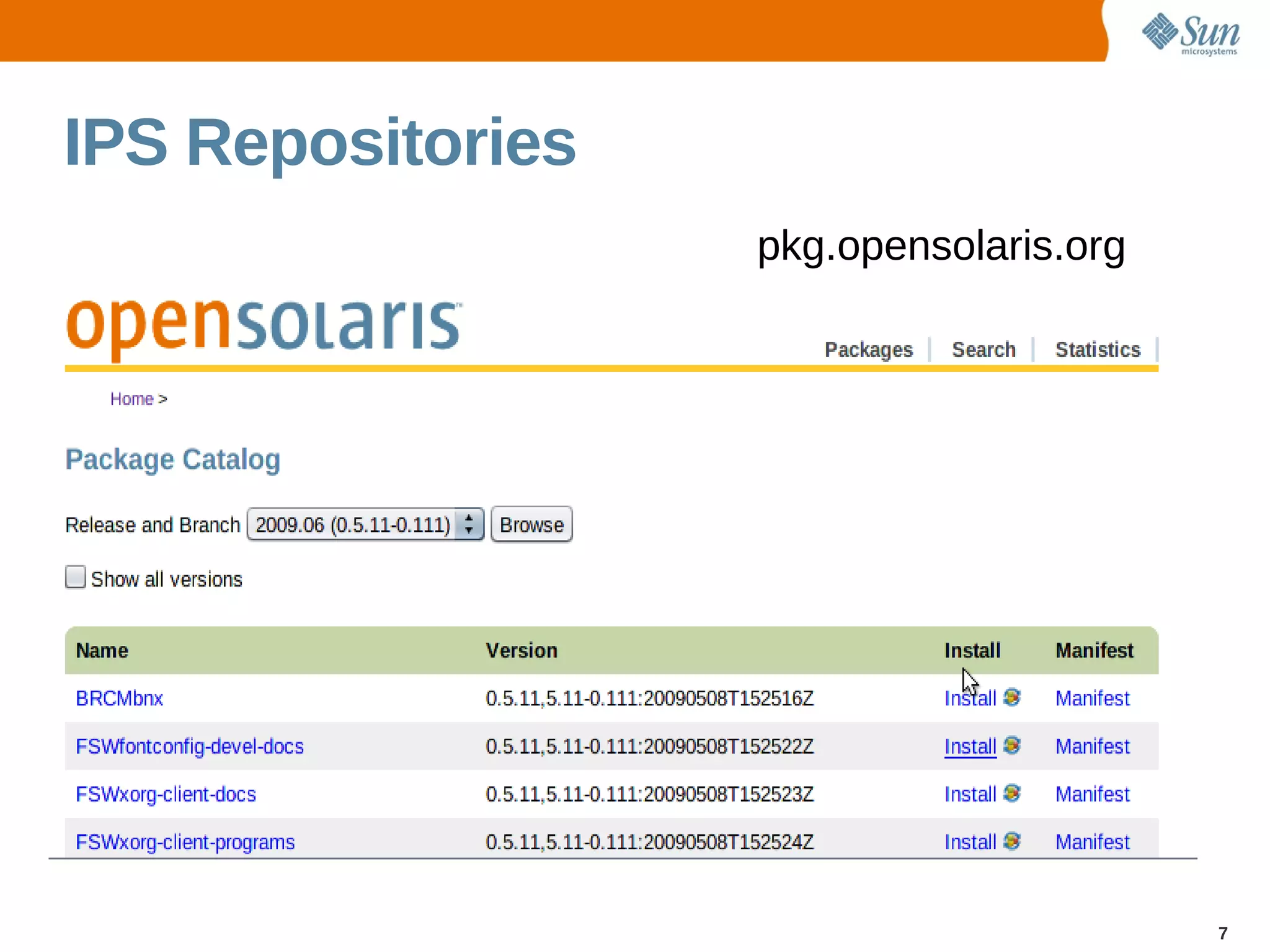Click the Name column header
The width and height of the screenshot is (1270, 952).
102,651
